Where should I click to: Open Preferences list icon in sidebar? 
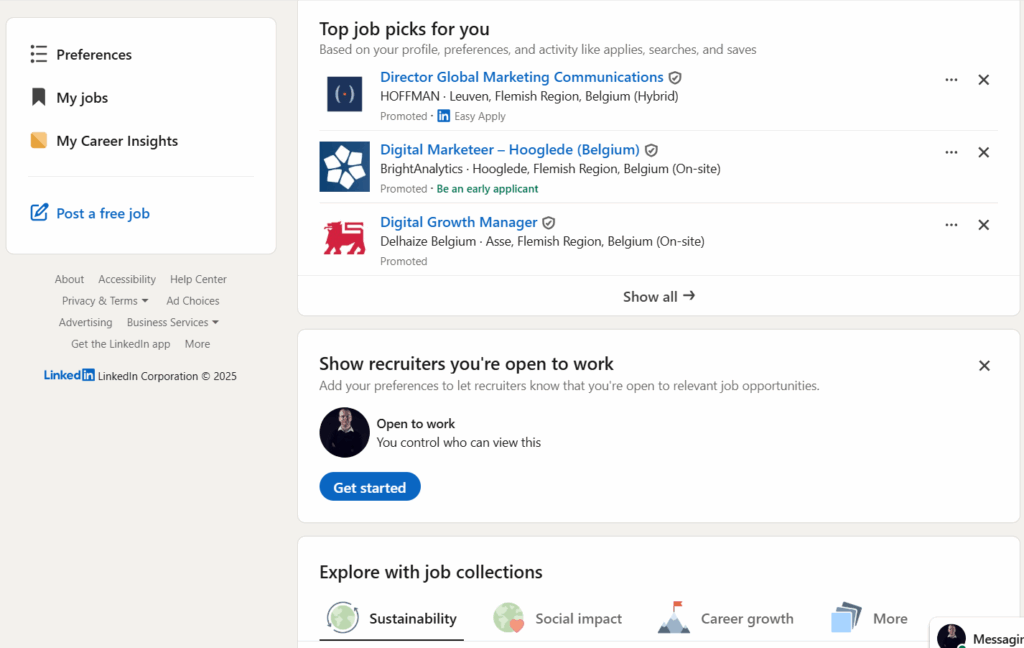[x=39, y=54]
